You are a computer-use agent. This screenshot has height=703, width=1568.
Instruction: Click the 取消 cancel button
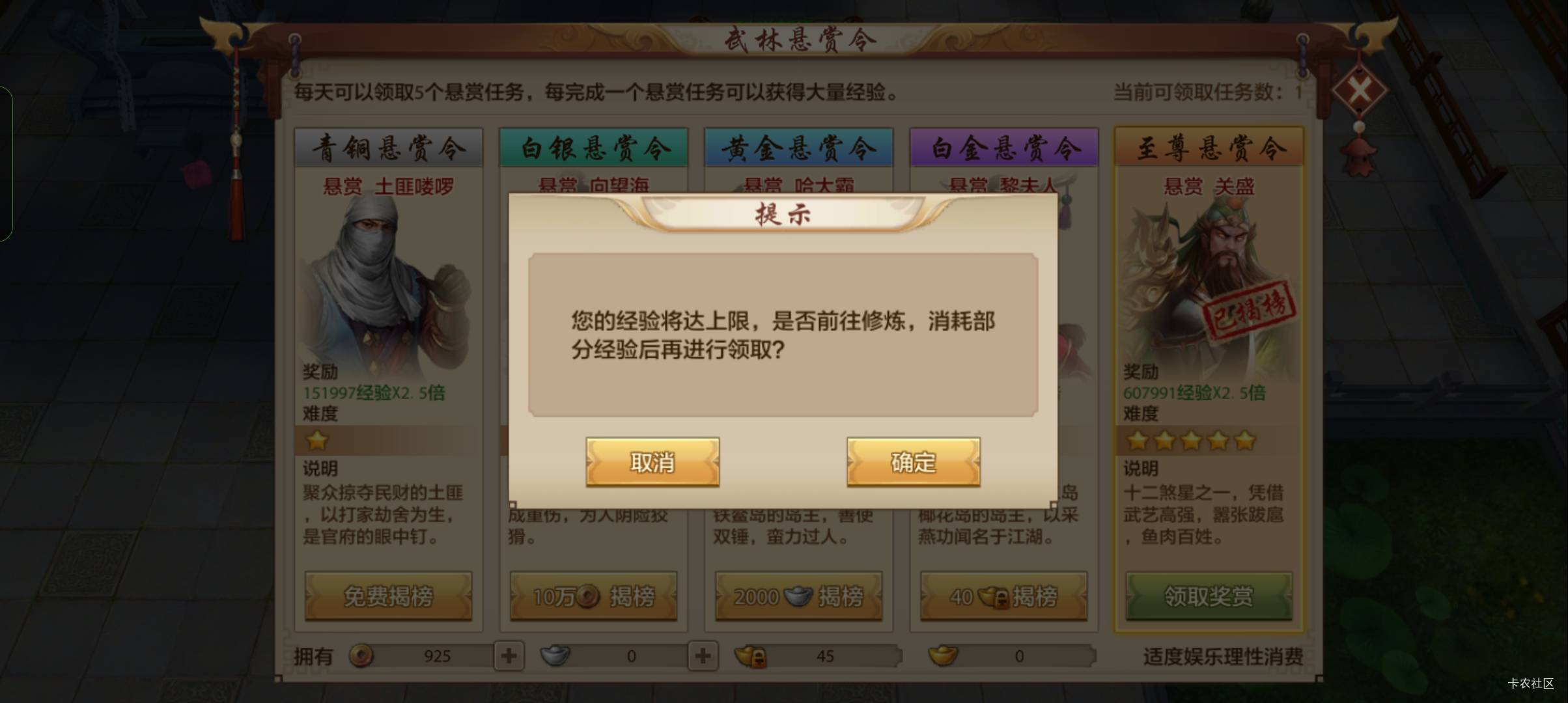pos(652,462)
